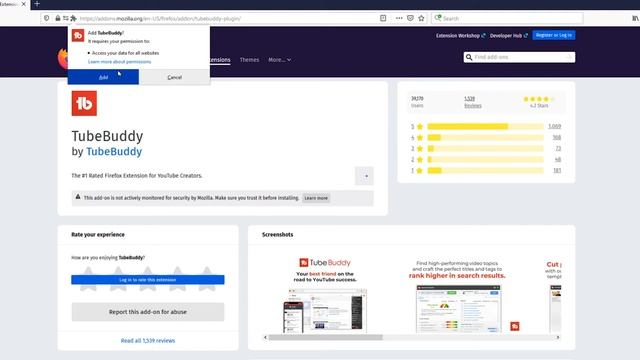This screenshot has width=640, height=360.
Task: Click the permissions icon in address bar
Action: click(66, 18)
